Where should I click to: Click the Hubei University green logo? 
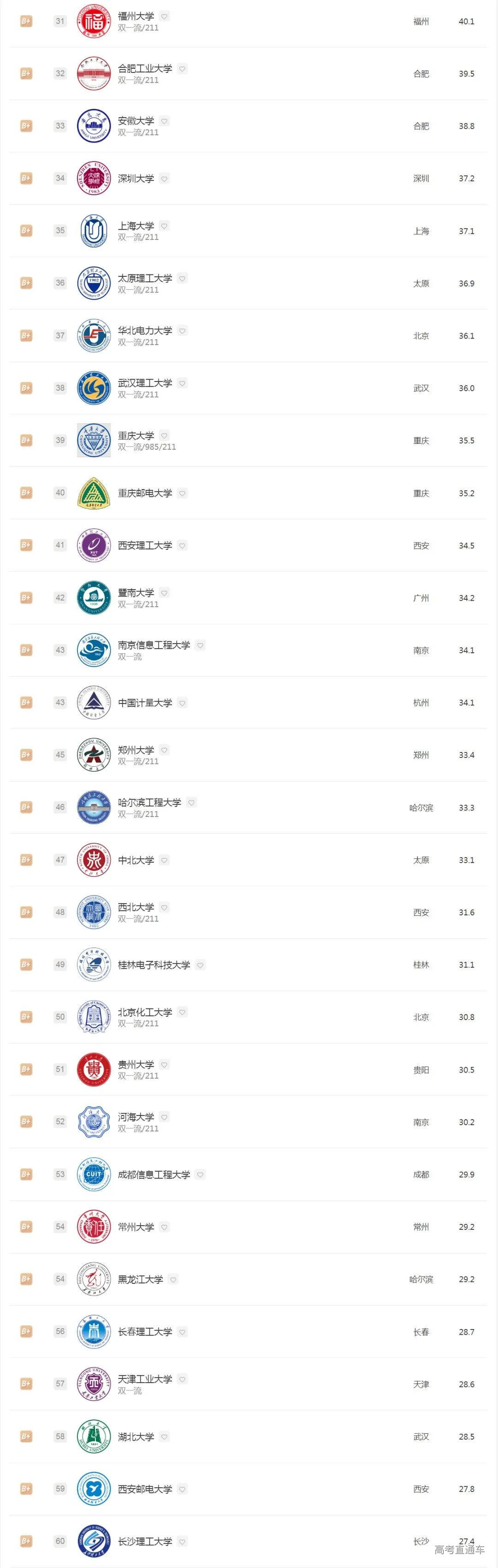94,1437
